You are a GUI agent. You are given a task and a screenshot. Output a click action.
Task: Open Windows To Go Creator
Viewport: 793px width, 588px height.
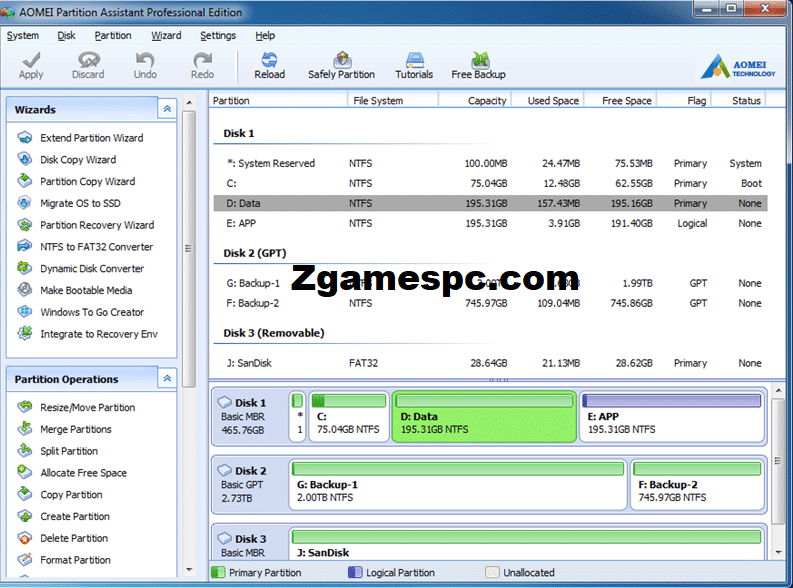tap(92, 312)
